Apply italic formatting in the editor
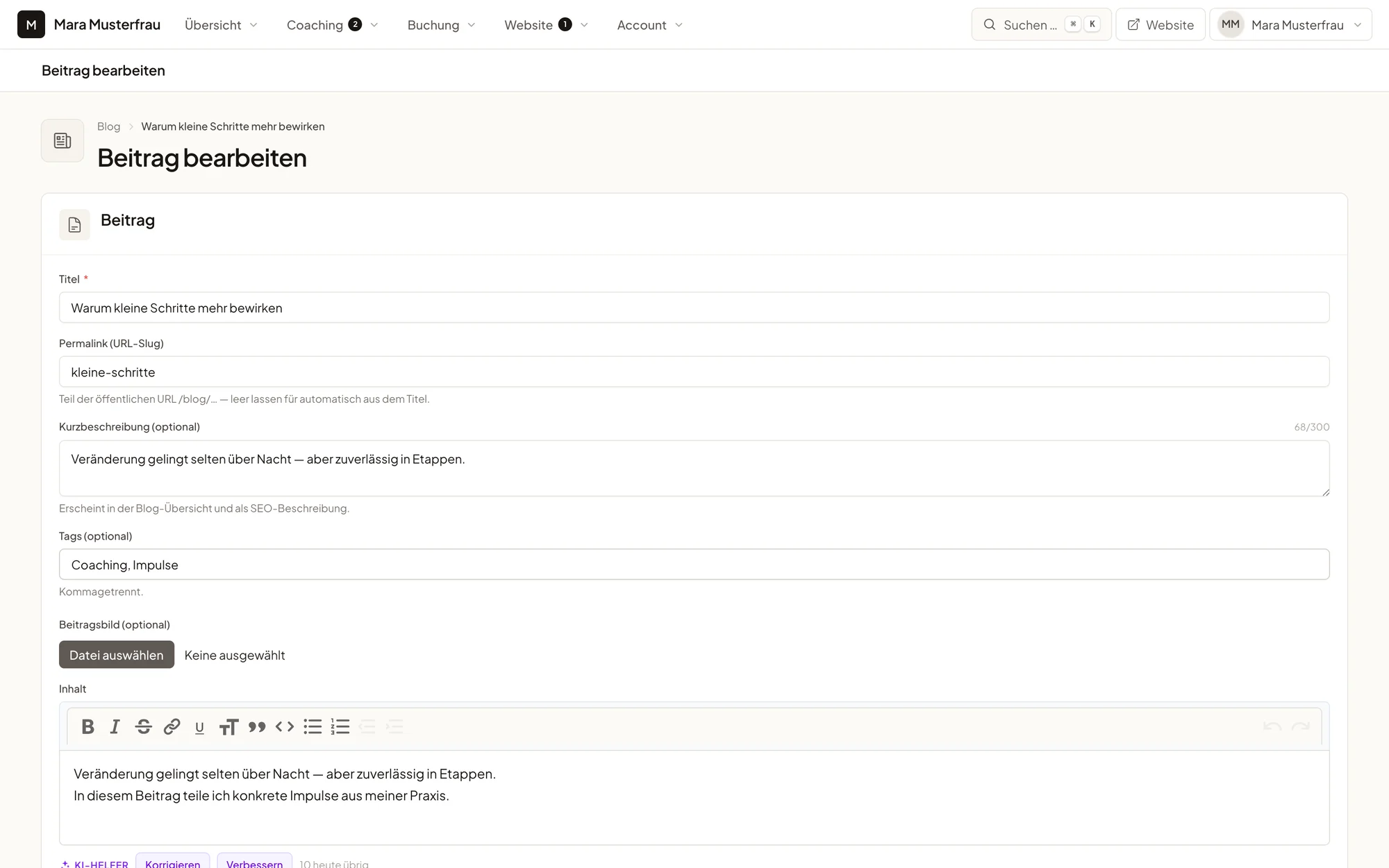Viewport: 1389px width, 868px height. tap(115, 726)
